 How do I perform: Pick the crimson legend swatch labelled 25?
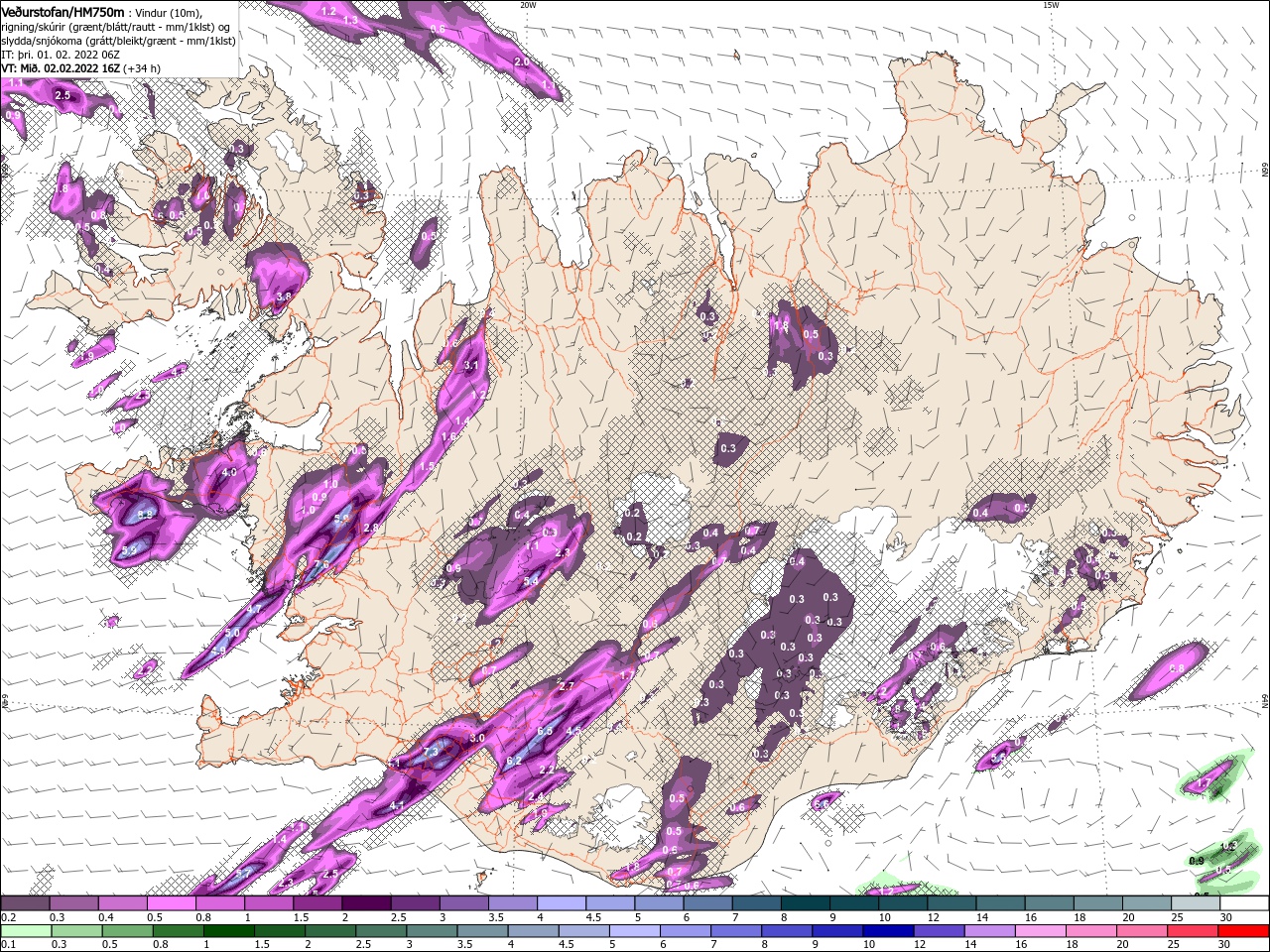pos(1195,931)
